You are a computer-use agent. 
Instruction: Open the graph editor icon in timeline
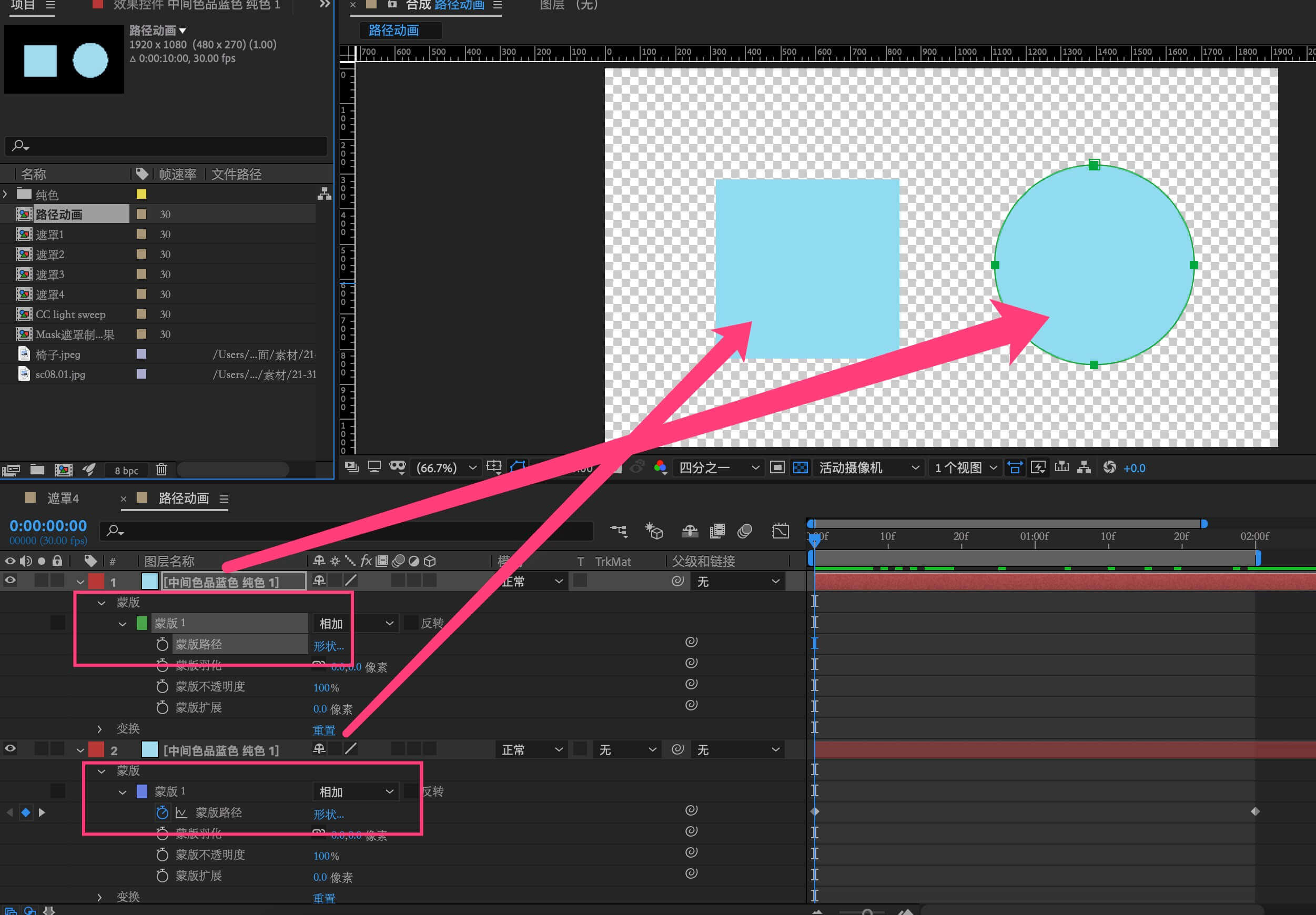(780, 532)
